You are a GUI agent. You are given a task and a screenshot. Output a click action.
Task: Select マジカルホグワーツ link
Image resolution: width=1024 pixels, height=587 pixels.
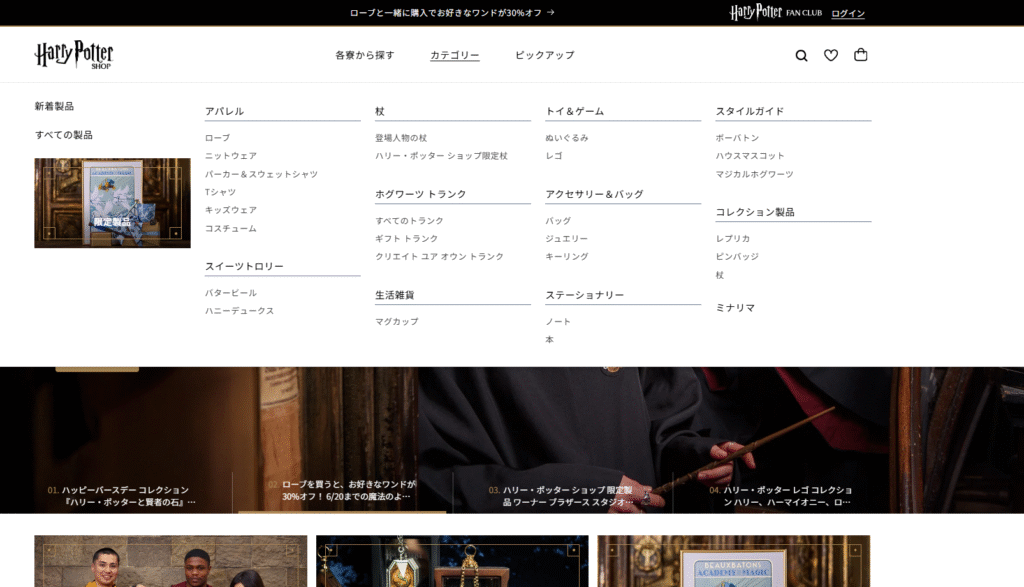click(754, 174)
